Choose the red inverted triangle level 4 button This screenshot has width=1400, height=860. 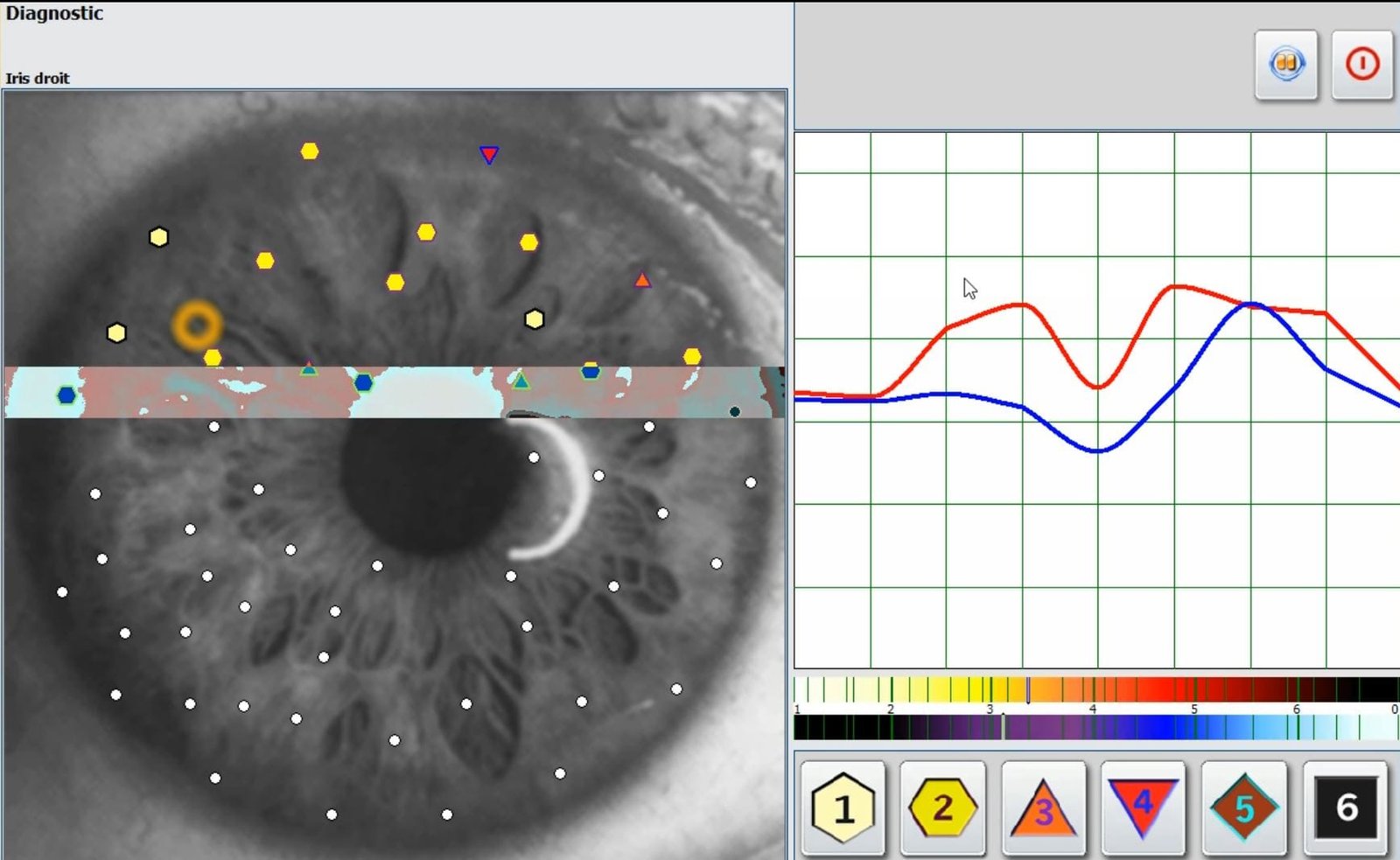tap(1143, 808)
